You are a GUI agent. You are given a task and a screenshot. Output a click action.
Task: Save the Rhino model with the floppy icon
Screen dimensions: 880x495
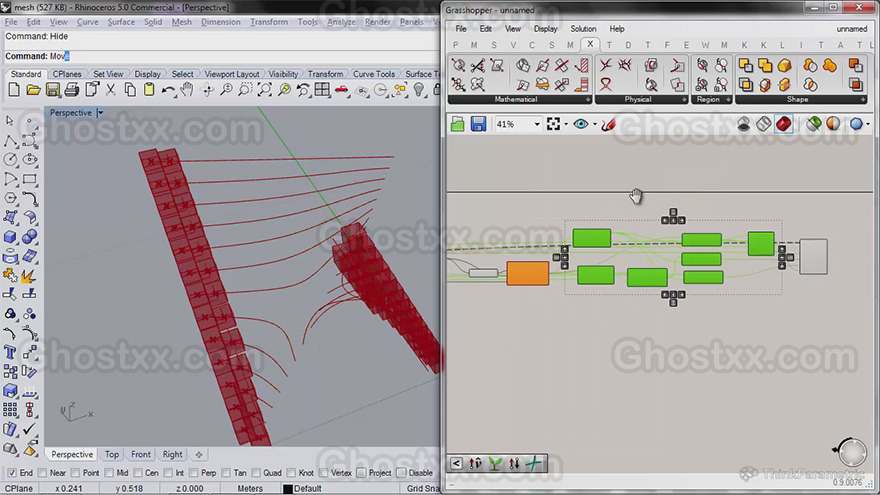coord(53,90)
